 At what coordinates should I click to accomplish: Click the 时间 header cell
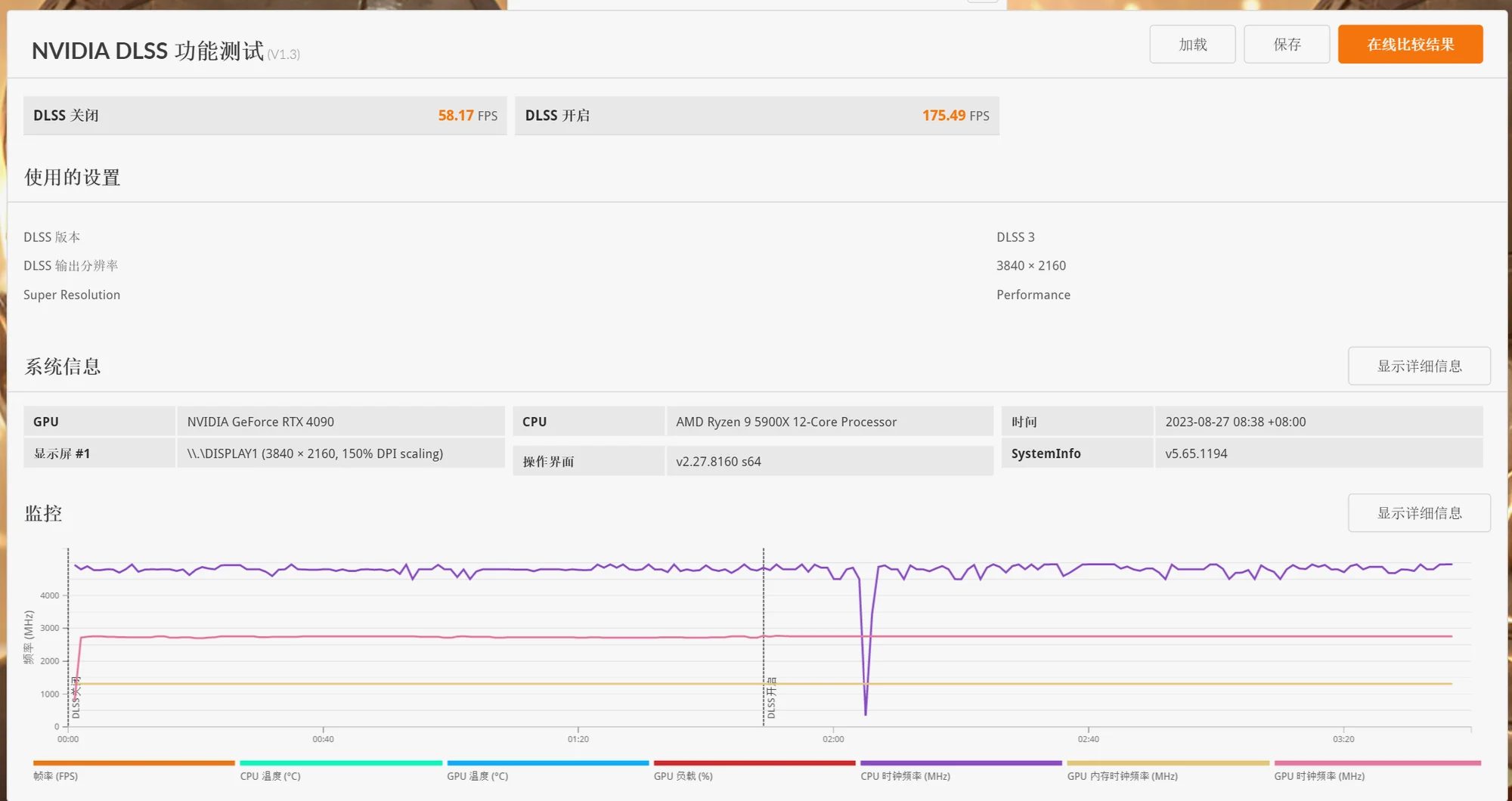1077,422
